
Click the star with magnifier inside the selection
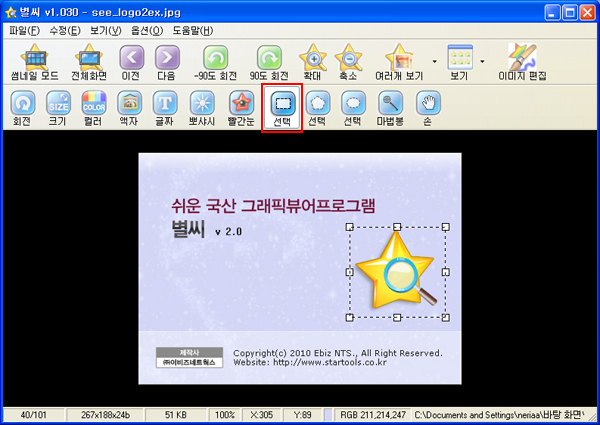click(396, 271)
